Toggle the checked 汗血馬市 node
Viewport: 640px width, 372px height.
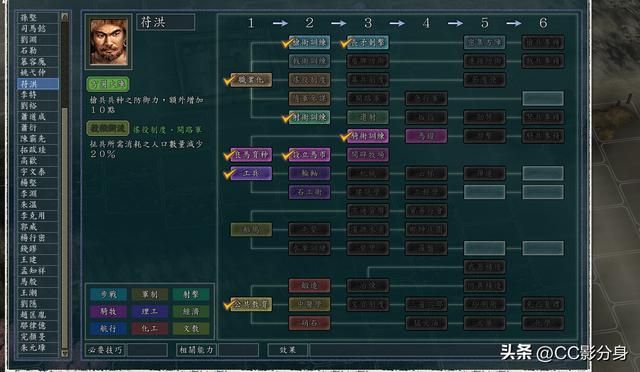(x=309, y=155)
